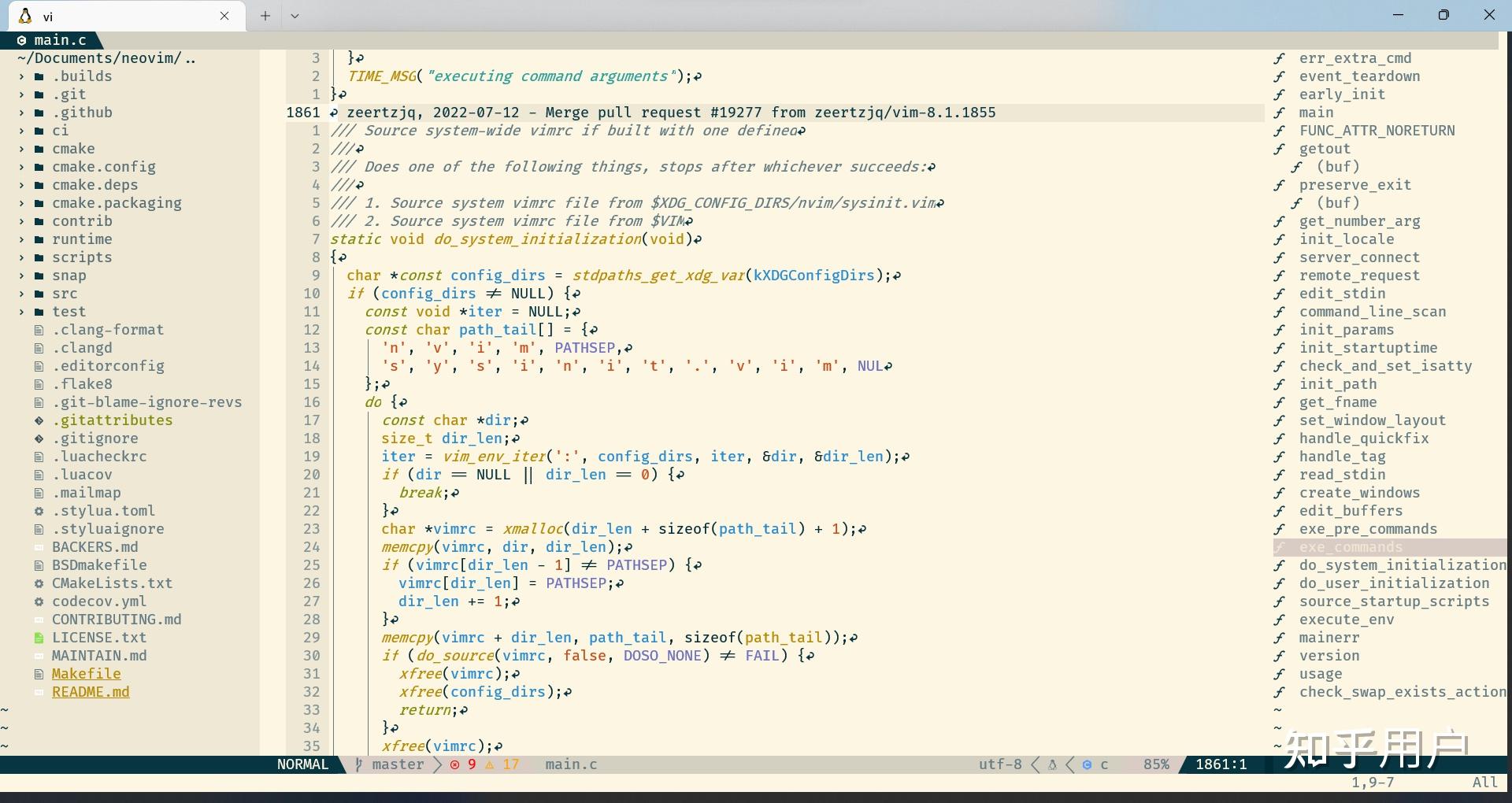The image size is (1512, 803).
Task: Click the C language icon in the statusline
Action: (x=1088, y=764)
